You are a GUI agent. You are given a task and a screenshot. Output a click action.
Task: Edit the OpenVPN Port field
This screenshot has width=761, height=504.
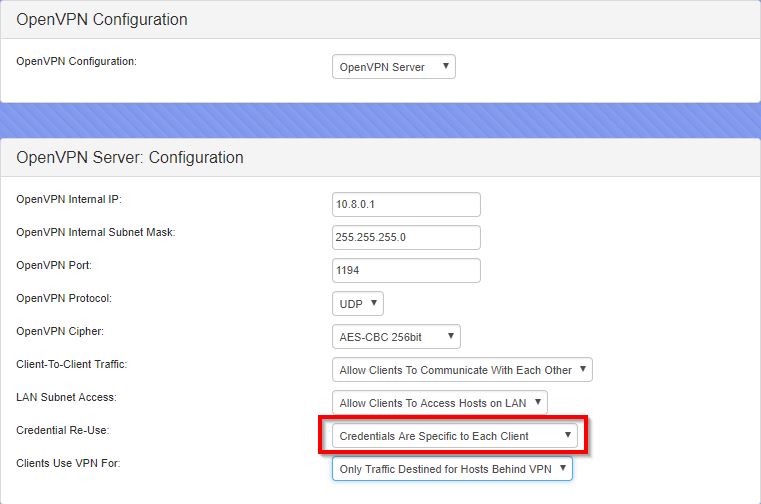[406, 270]
